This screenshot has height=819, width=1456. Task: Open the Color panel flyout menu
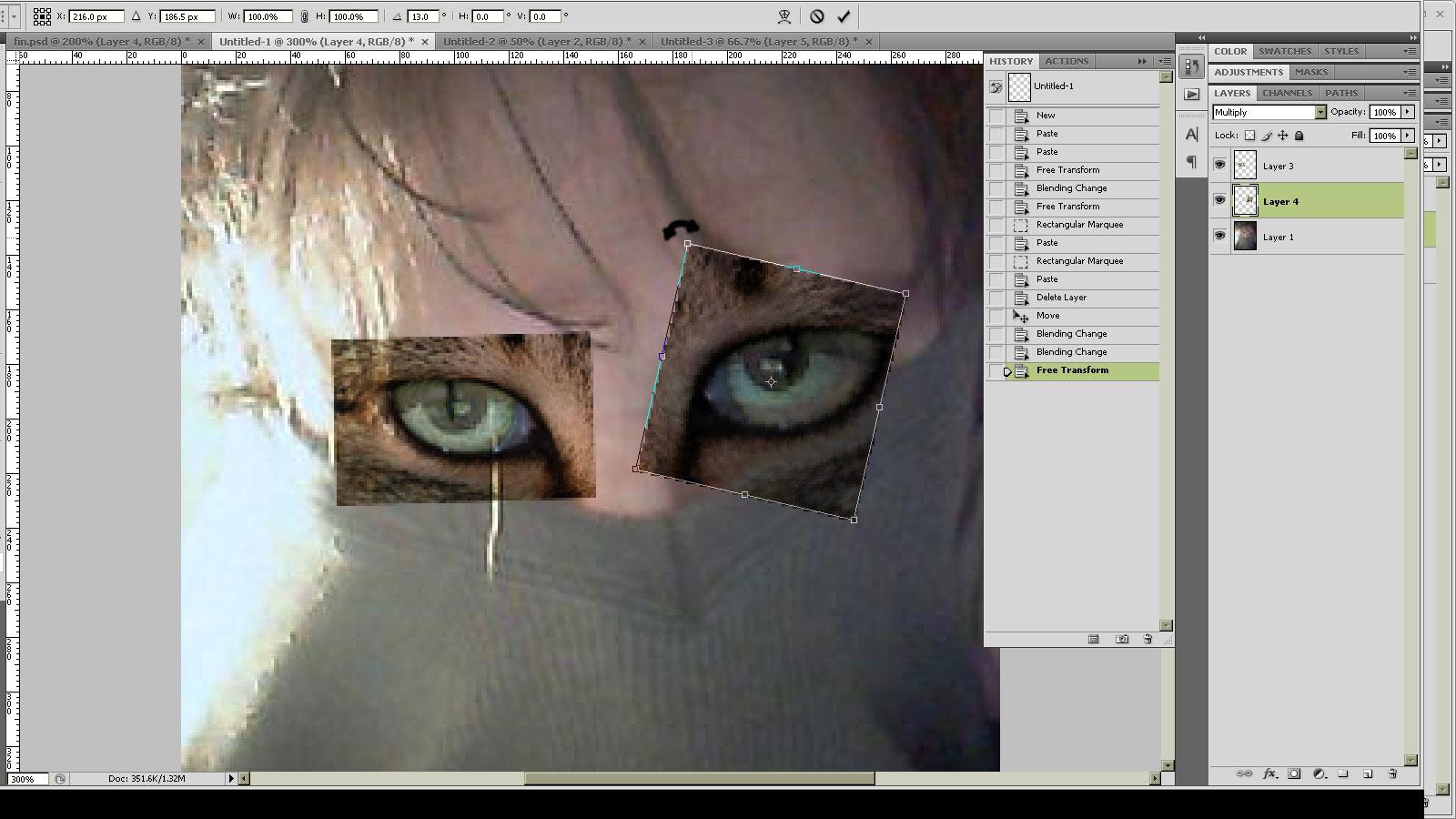(x=1410, y=51)
